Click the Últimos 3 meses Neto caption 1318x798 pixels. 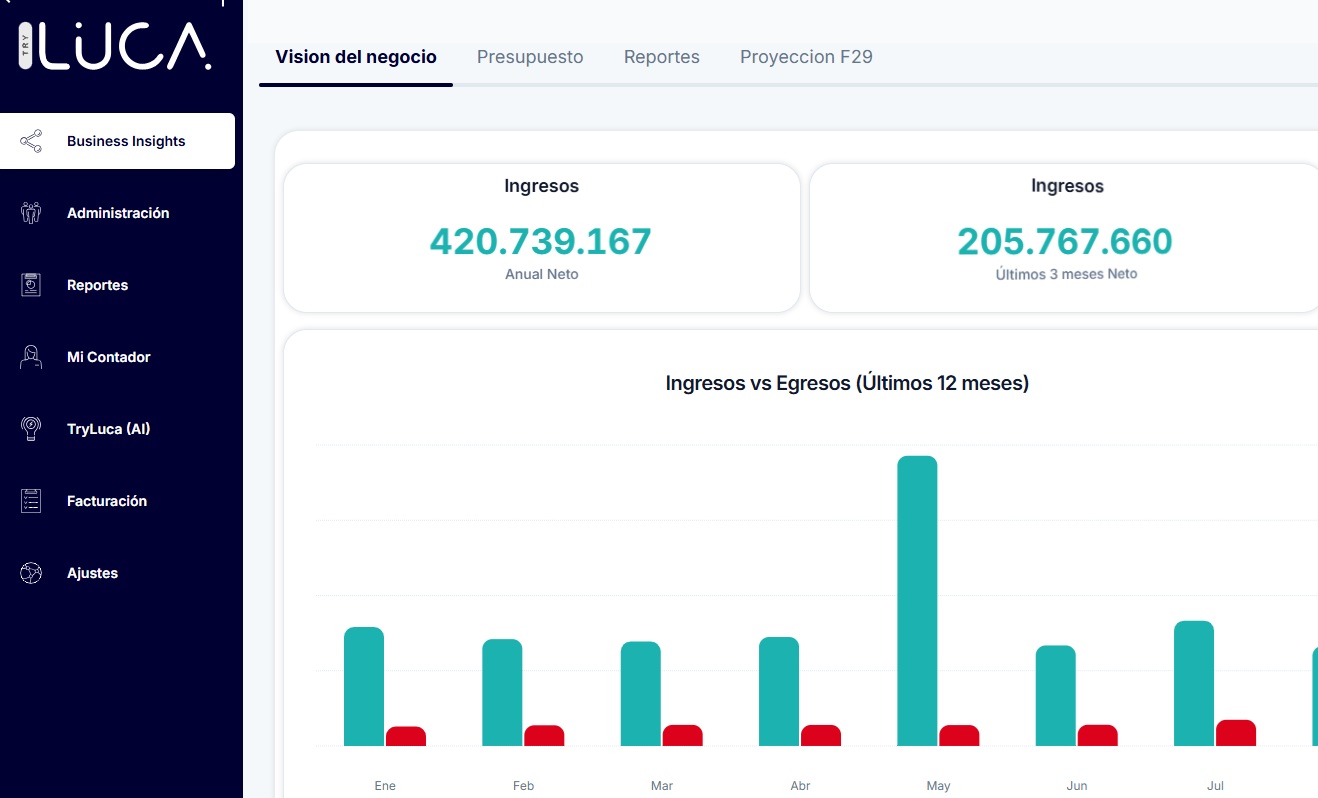pyautogui.click(x=1067, y=273)
